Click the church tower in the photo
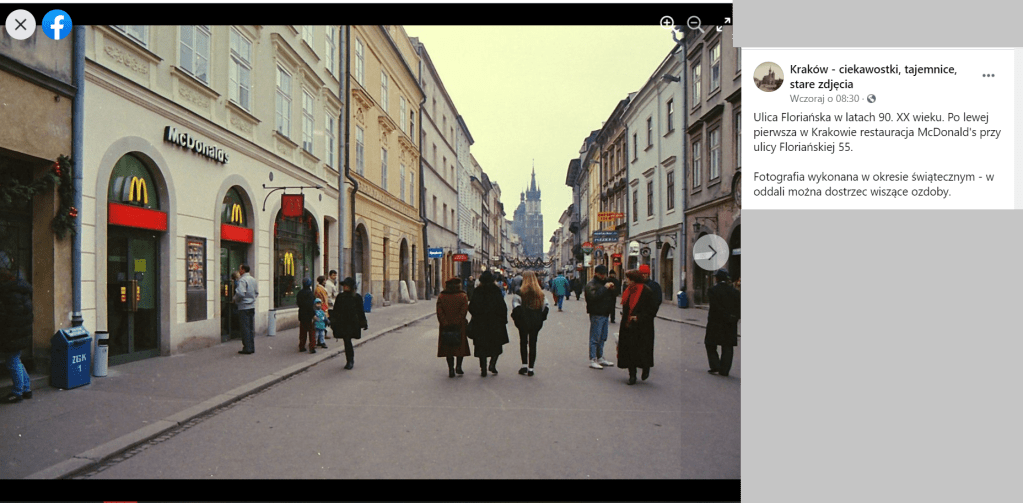1023x503 pixels. (531, 210)
